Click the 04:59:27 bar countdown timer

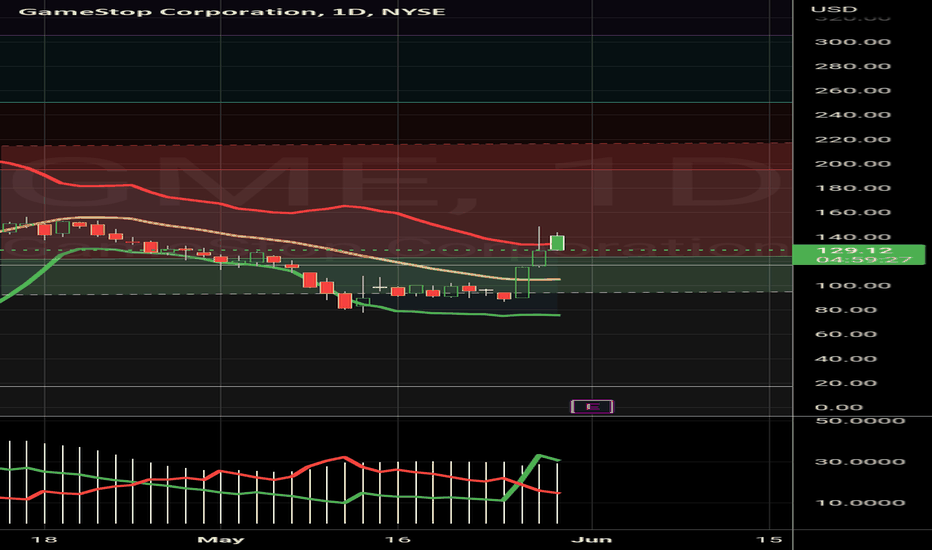(x=864, y=260)
